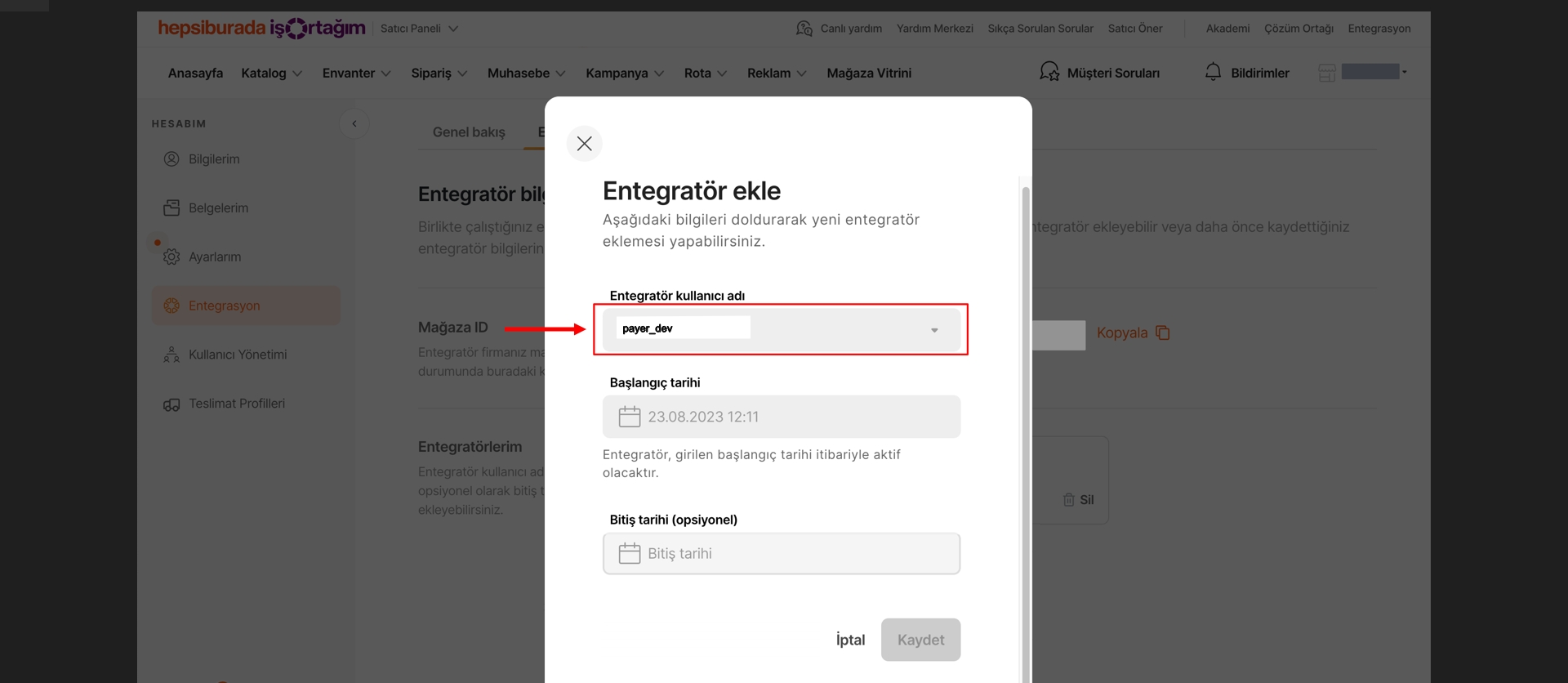This screenshot has height=683, width=1568.
Task: Copy Mağaza ID with Kopyala icon
Action: pyautogui.click(x=1163, y=333)
